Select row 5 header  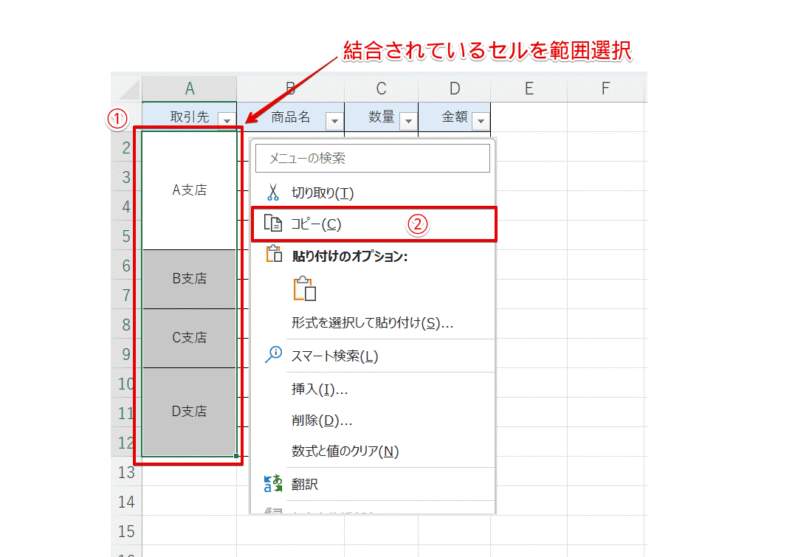(x=126, y=236)
